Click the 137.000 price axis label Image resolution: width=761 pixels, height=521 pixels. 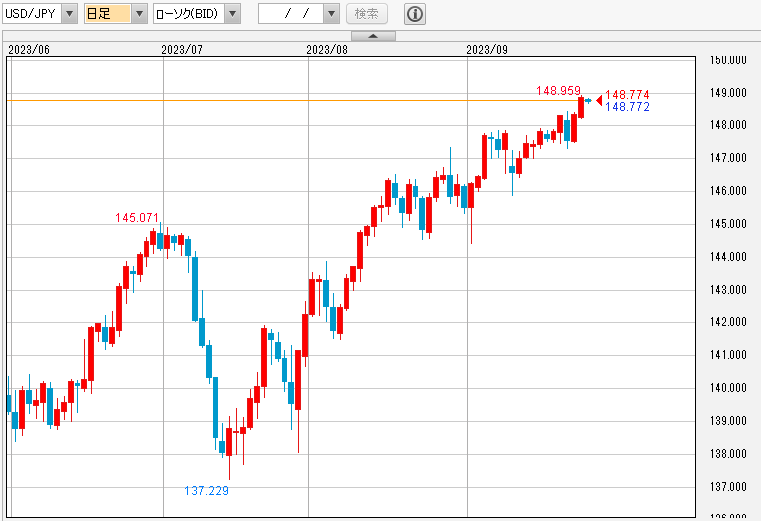point(728,487)
